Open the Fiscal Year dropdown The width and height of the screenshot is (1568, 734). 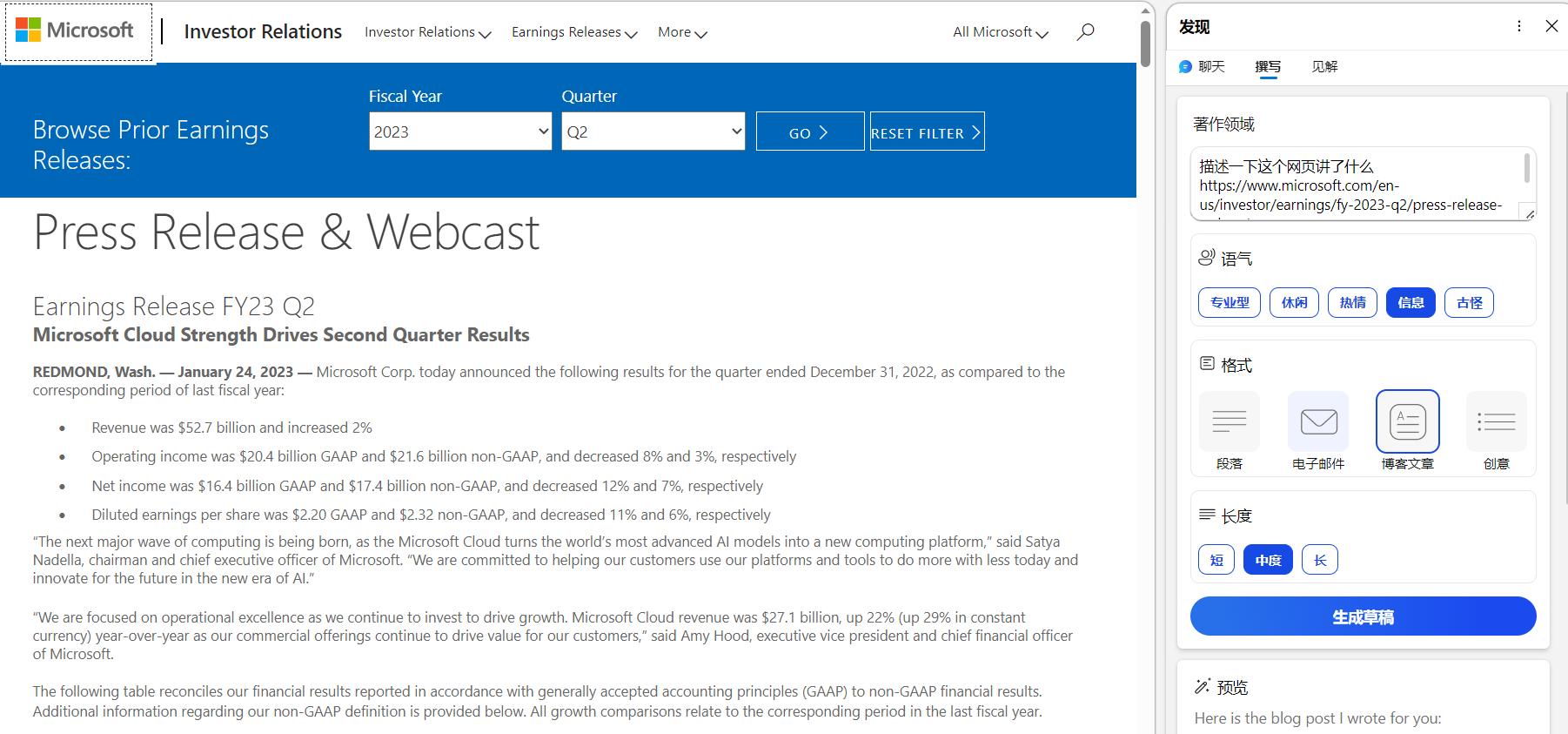[x=460, y=131]
